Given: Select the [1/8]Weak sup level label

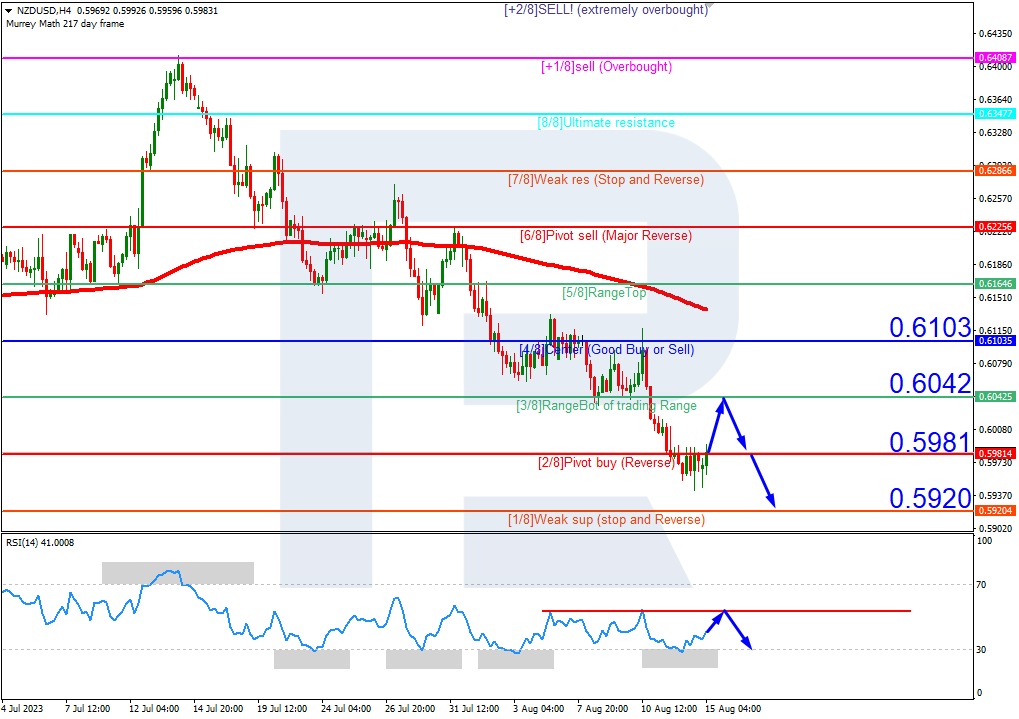Looking at the screenshot, I should pyautogui.click(x=606, y=520).
